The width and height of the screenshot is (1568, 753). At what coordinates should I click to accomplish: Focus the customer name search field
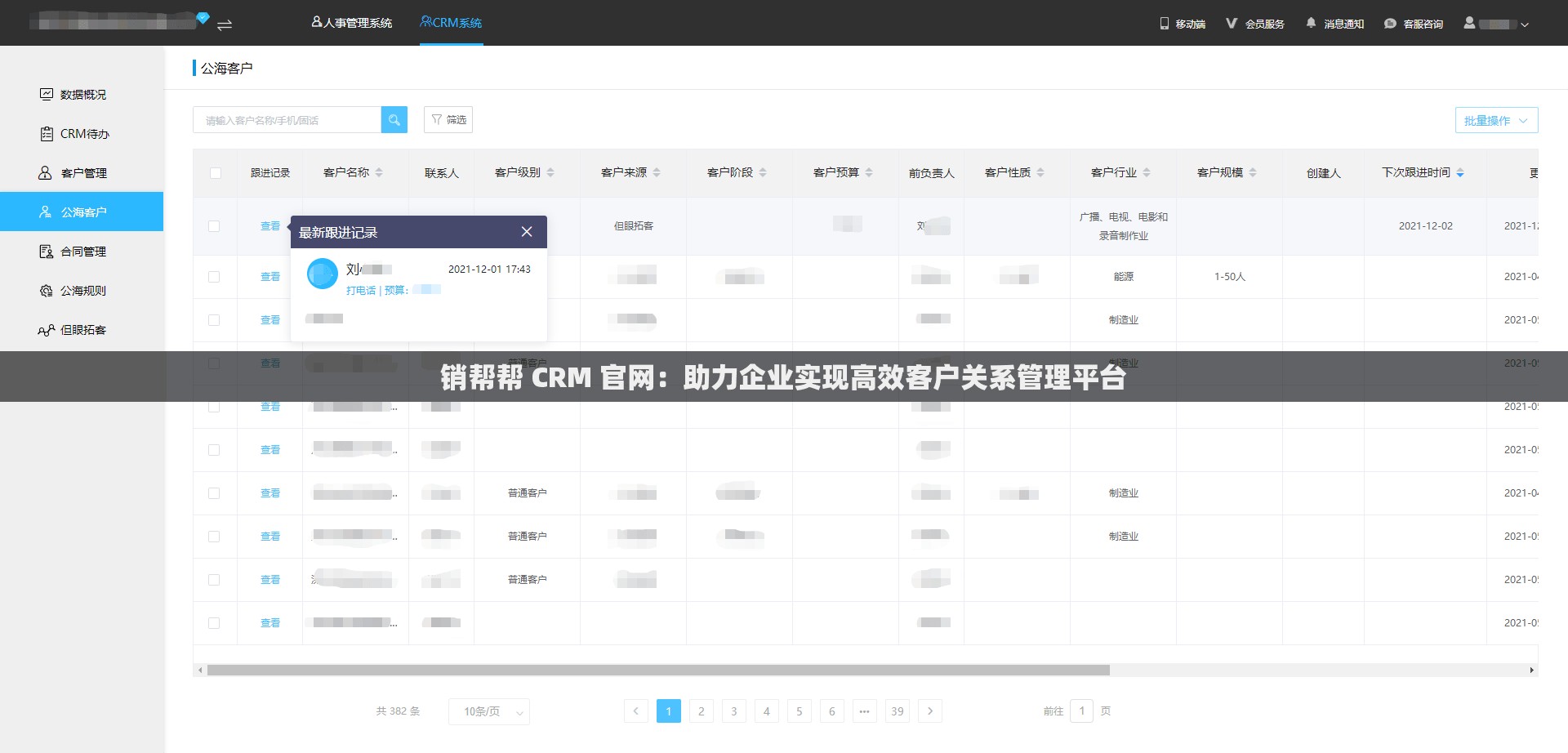pos(287,120)
